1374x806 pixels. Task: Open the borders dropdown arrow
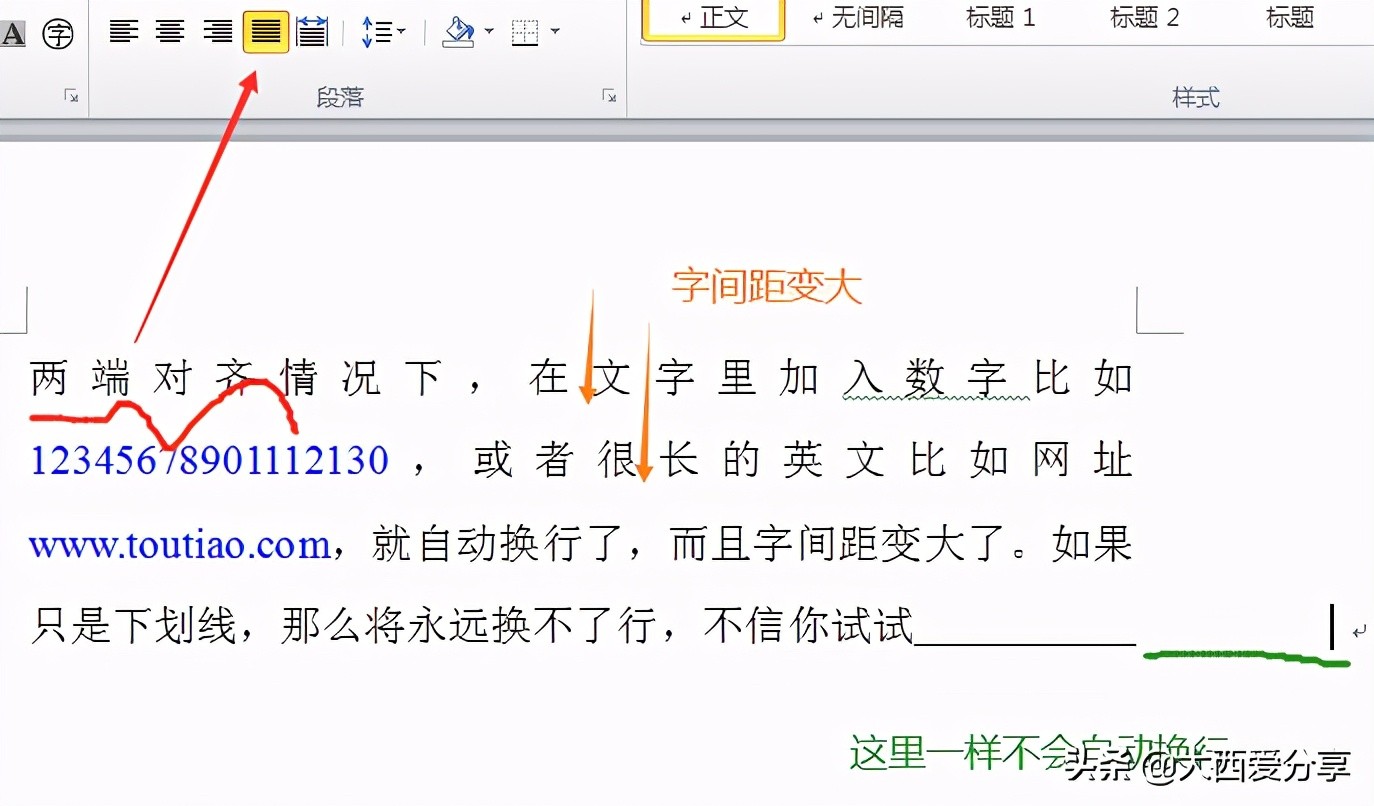tap(555, 32)
